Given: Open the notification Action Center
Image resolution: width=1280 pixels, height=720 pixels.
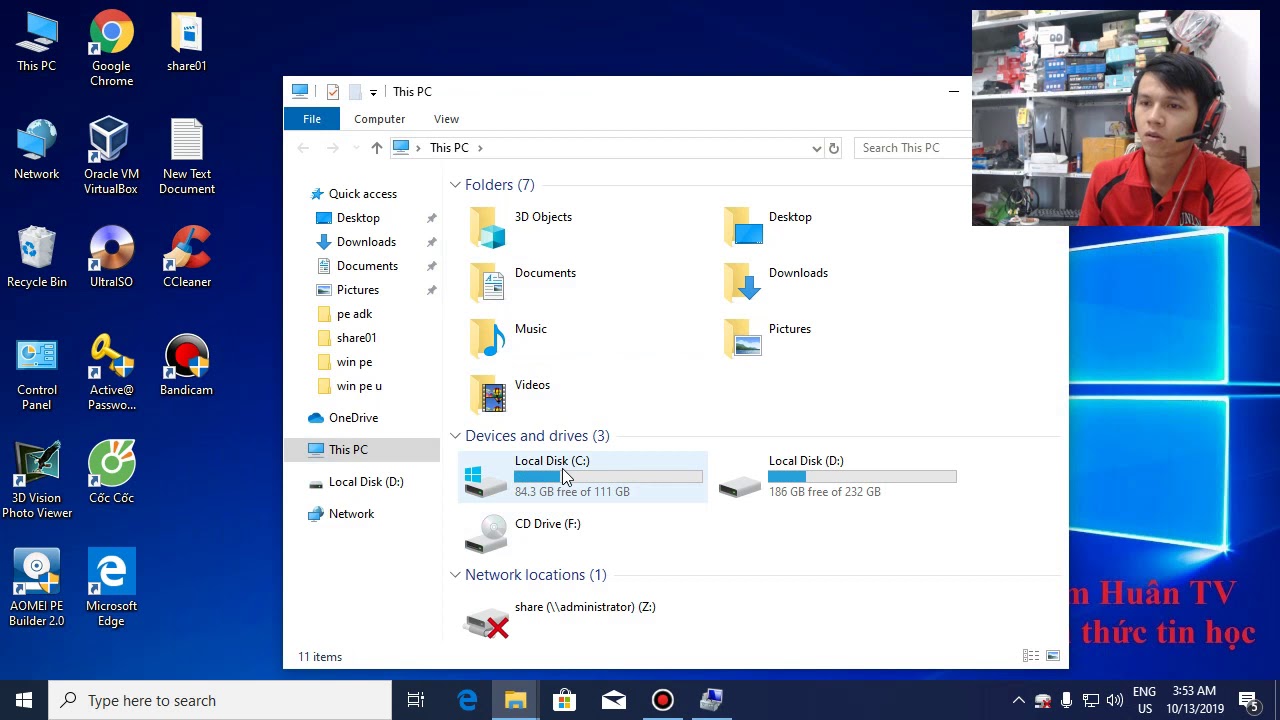Looking at the screenshot, I should (x=1248, y=700).
